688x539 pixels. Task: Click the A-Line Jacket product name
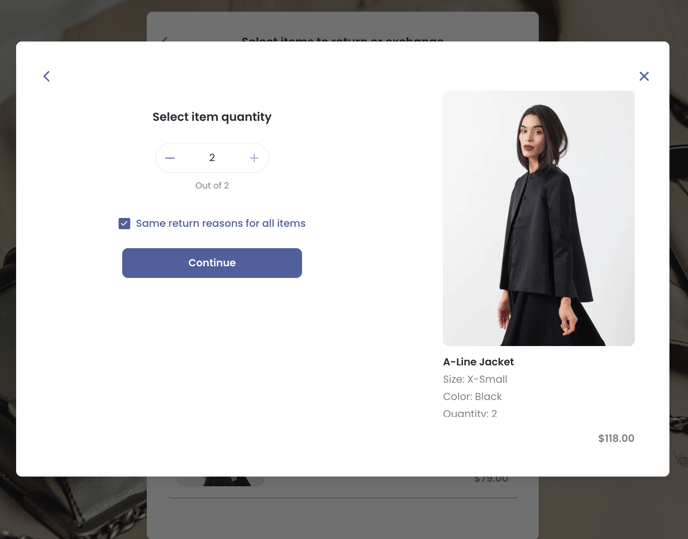pyautogui.click(x=478, y=362)
